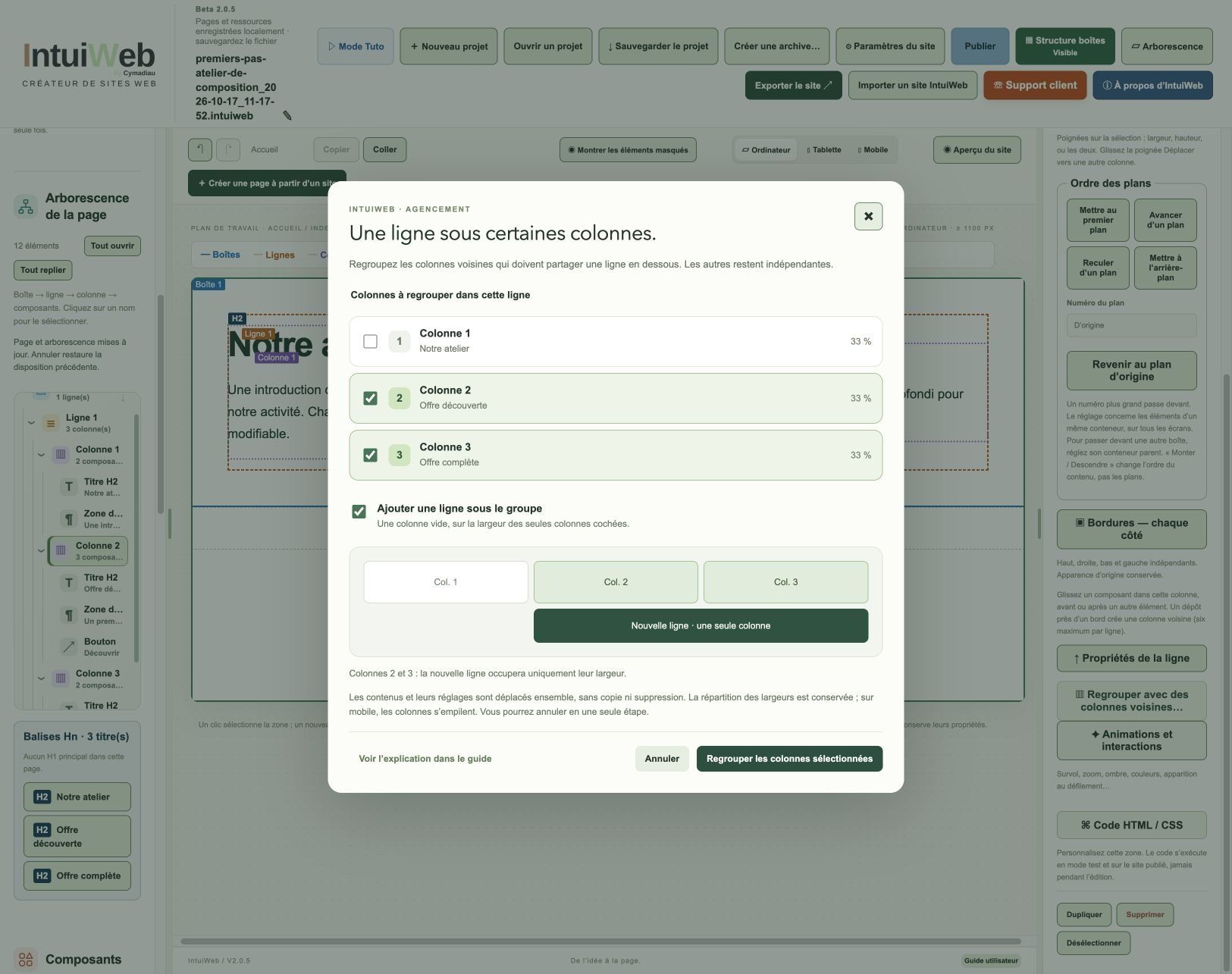The image size is (1232, 974).
Task: Click the Ligne 1 row icon in tree
Action: pyautogui.click(x=51, y=424)
